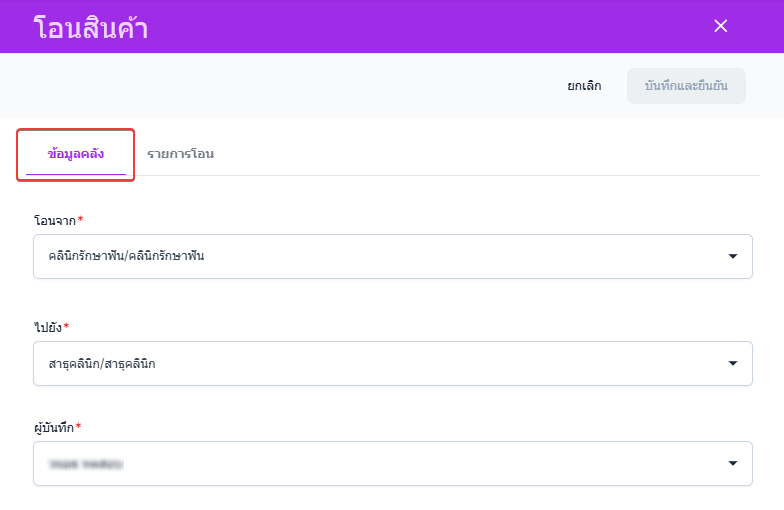Click the arrow of ไปยัง dropdown

pos(732,364)
